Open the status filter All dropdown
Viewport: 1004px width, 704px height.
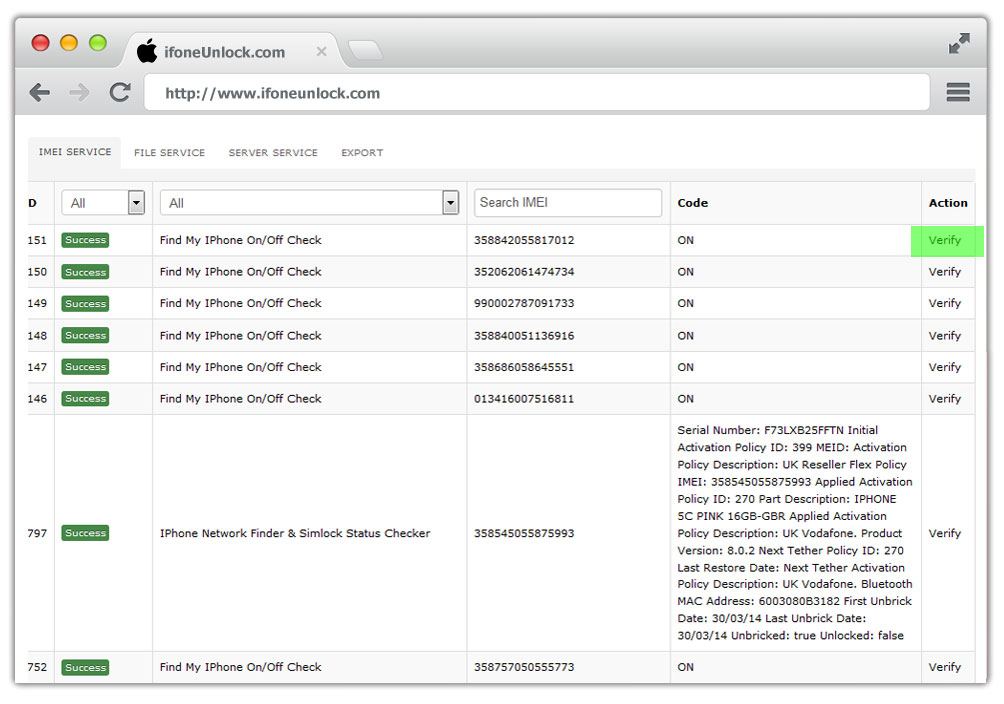pyautogui.click(x=103, y=202)
